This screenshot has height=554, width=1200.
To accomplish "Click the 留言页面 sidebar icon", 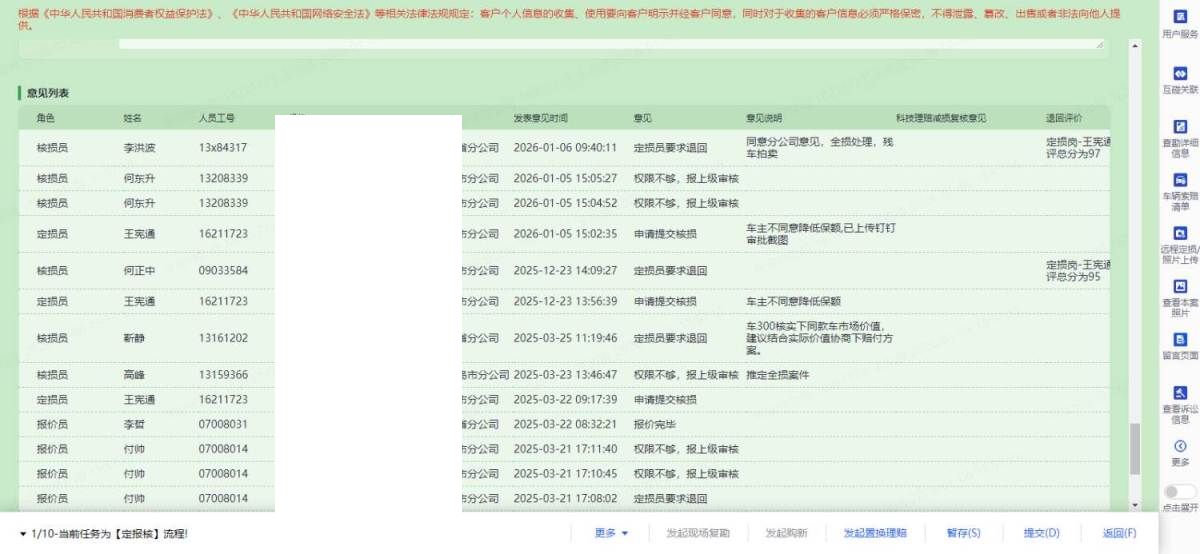I will [1180, 340].
